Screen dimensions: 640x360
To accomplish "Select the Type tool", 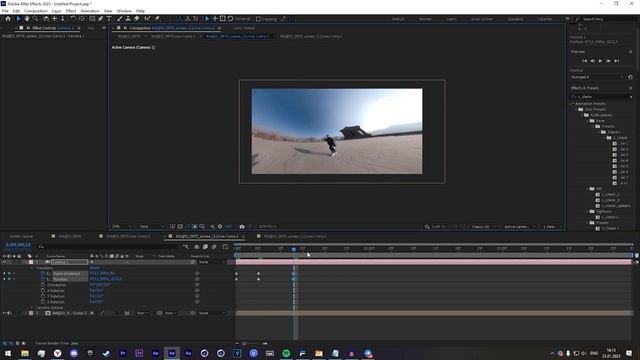I will [x=109, y=18].
